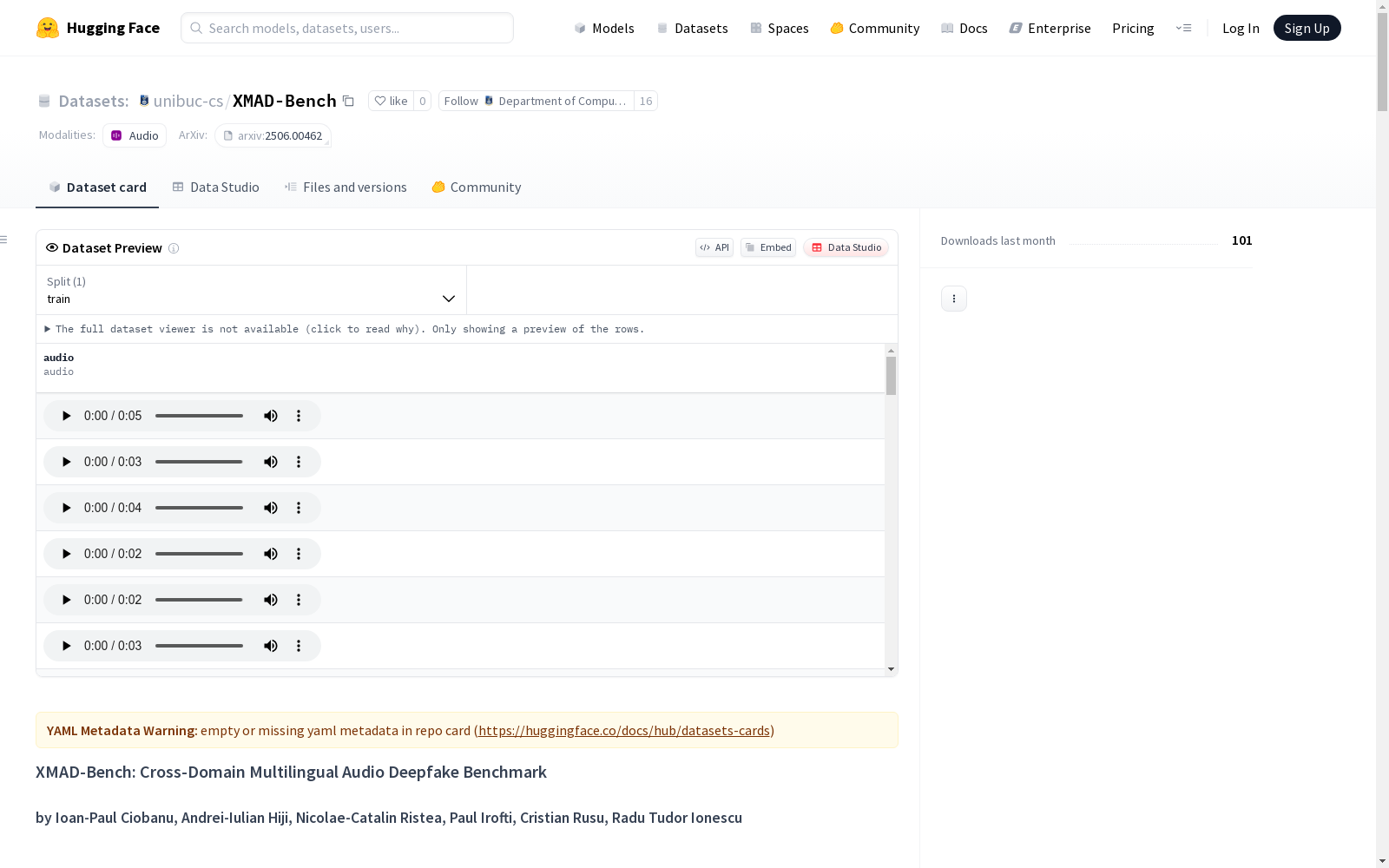Image resolution: width=1389 pixels, height=868 pixels.
Task: Mute the audio in the fourth row
Action: (271, 554)
